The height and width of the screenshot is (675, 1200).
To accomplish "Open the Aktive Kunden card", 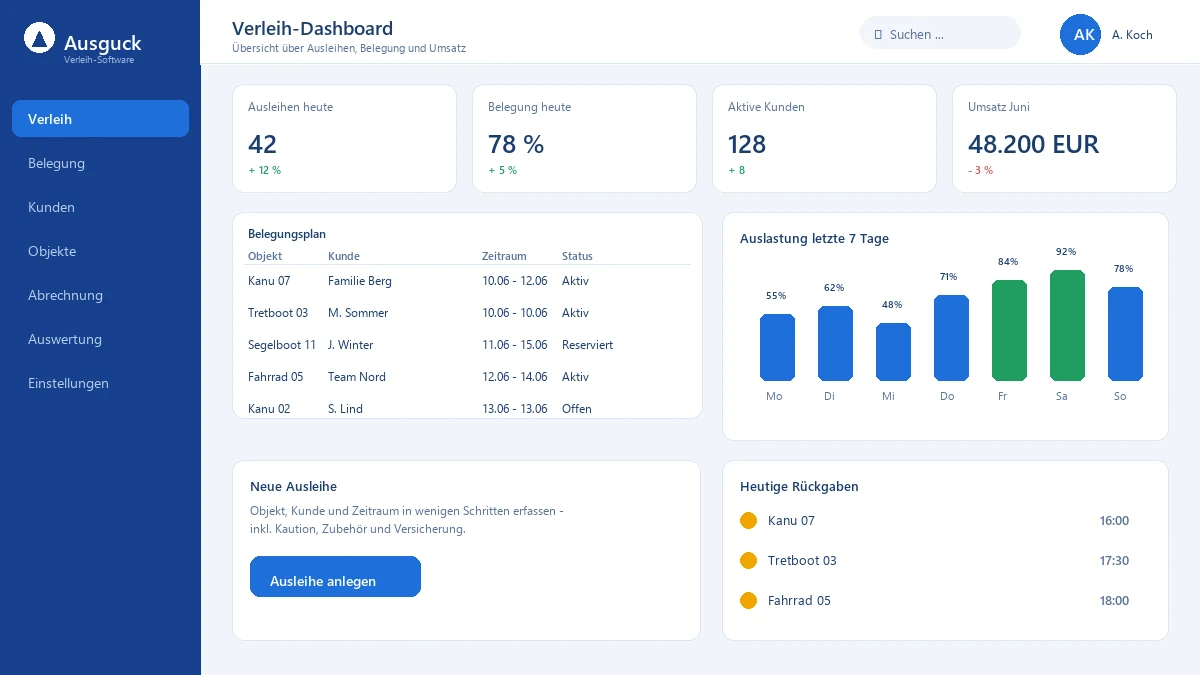I will pyautogui.click(x=824, y=138).
